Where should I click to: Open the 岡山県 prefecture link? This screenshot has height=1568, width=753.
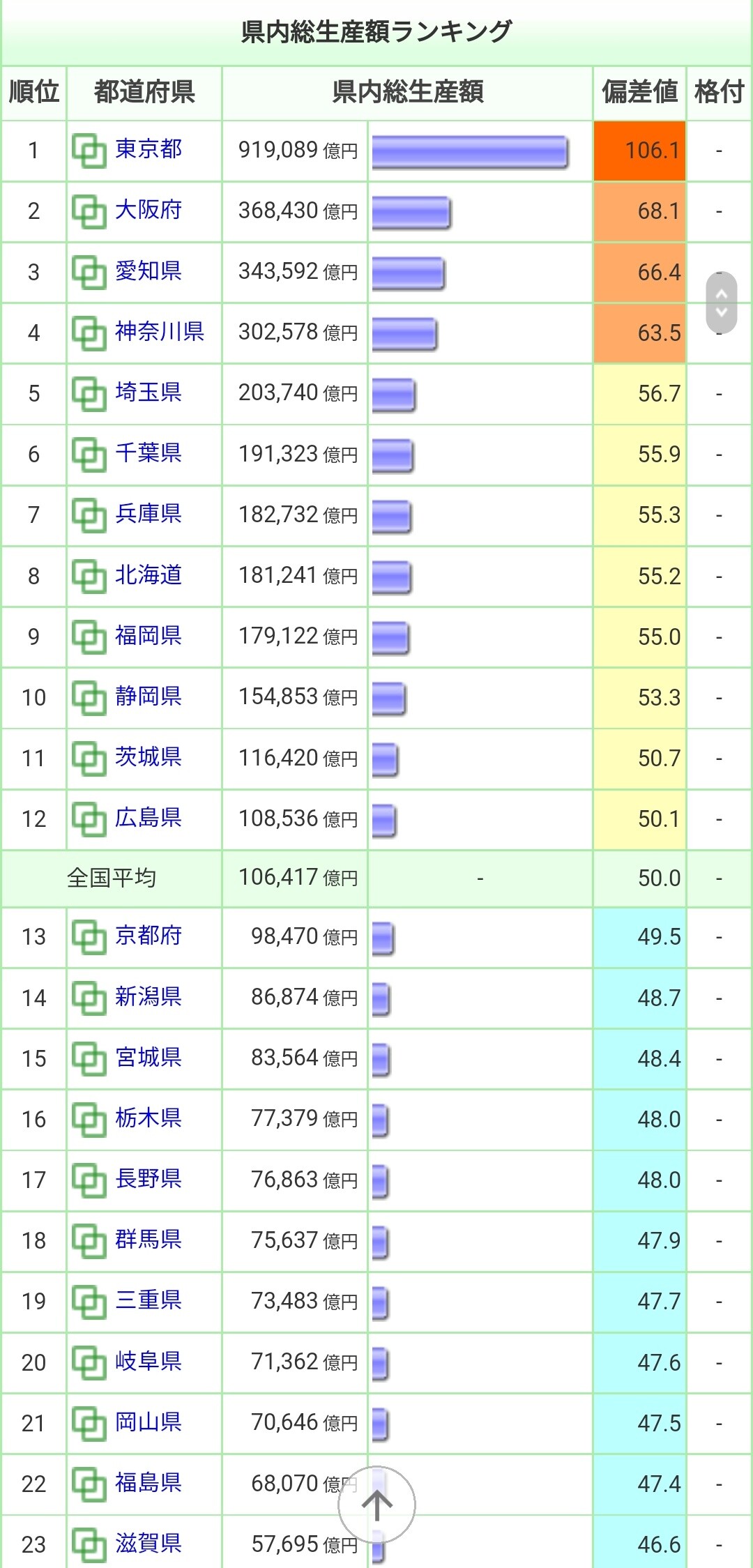point(149,1422)
